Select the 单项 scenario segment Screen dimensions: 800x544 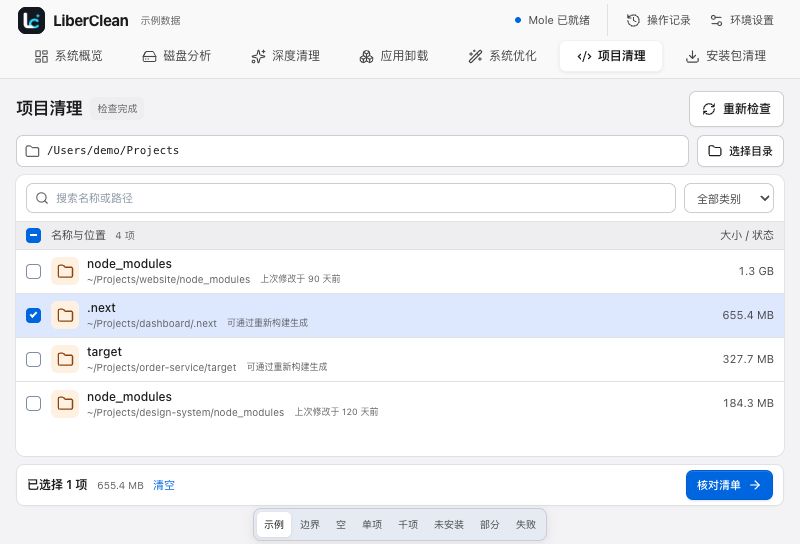click(x=372, y=525)
